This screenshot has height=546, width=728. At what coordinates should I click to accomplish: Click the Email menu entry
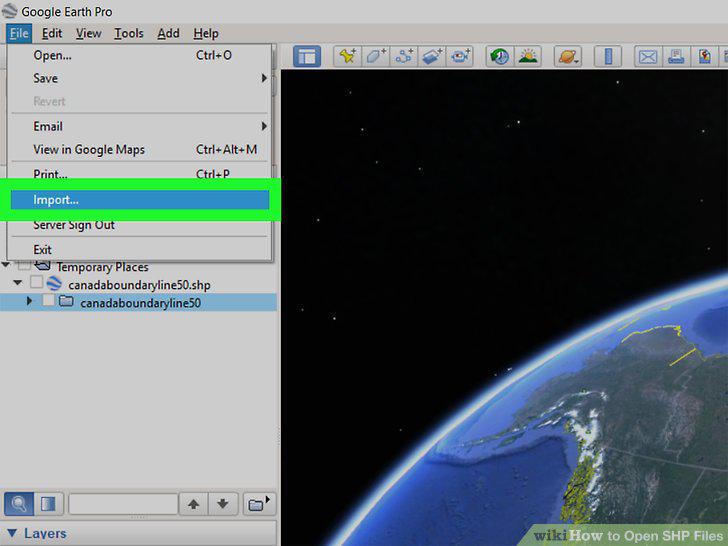click(x=140, y=126)
